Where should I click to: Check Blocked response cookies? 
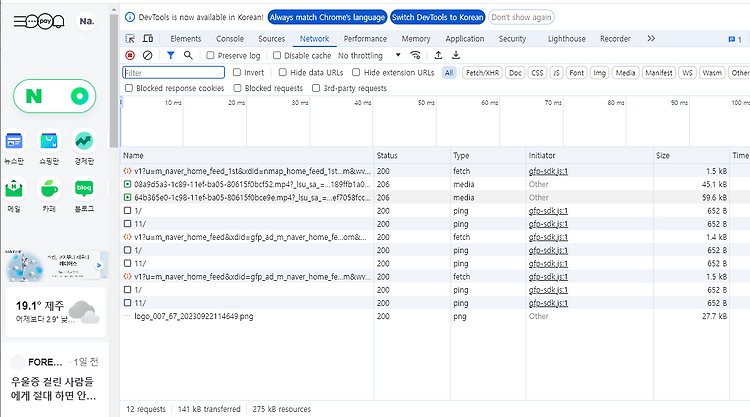pos(129,88)
